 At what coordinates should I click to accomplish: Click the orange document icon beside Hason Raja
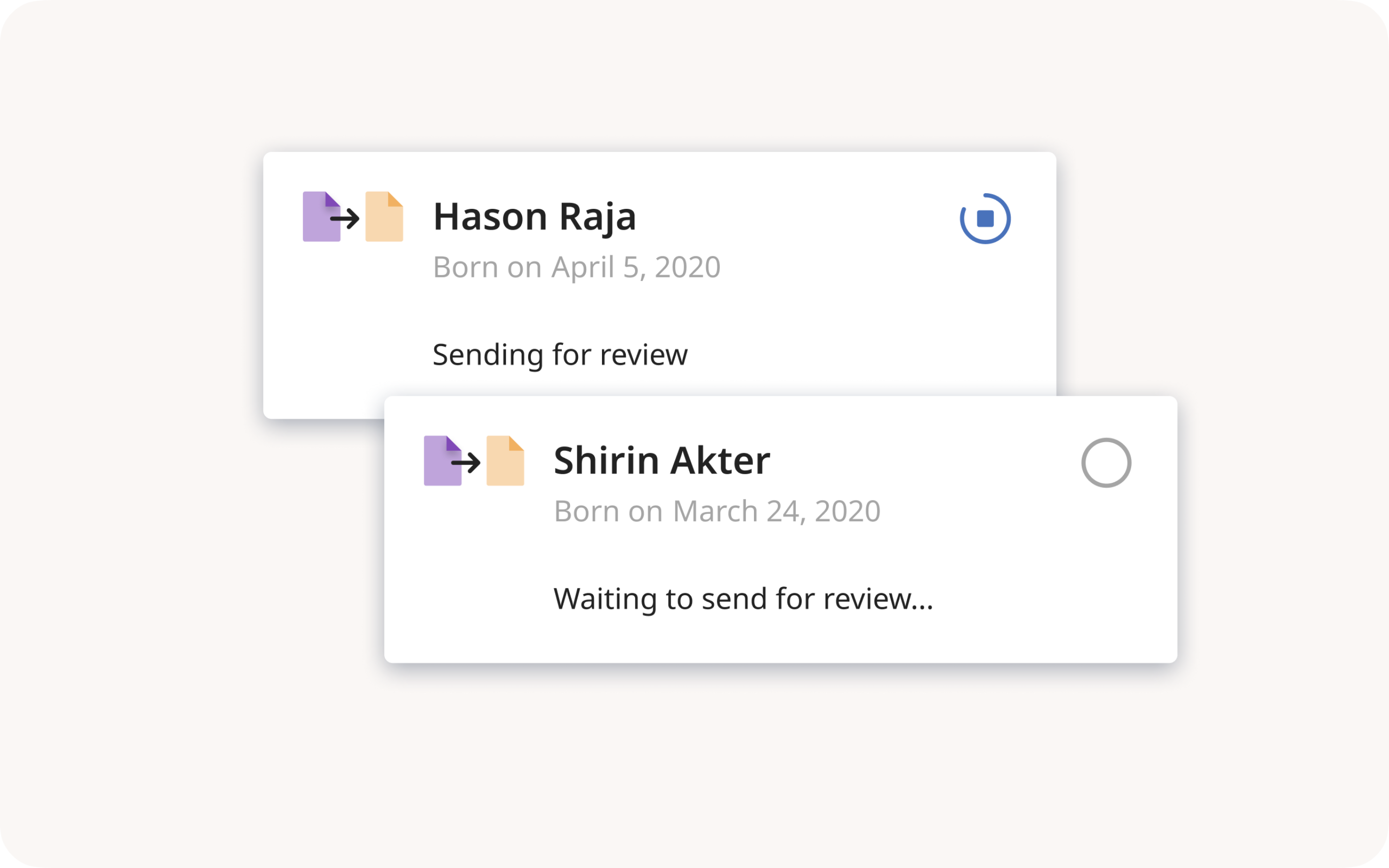(x=384, y=217)
